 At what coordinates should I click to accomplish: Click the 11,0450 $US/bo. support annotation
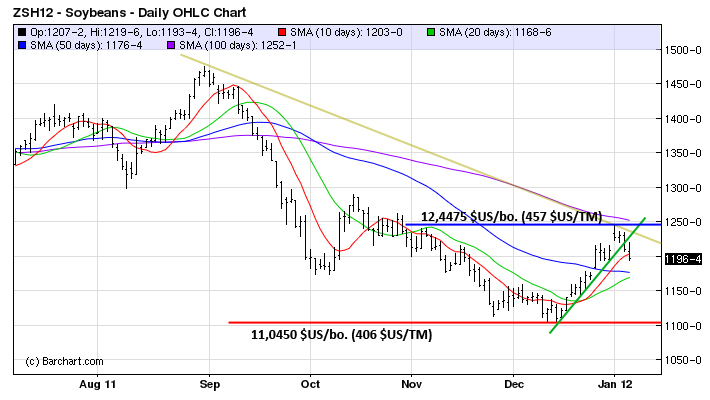[x=341, y=334]
